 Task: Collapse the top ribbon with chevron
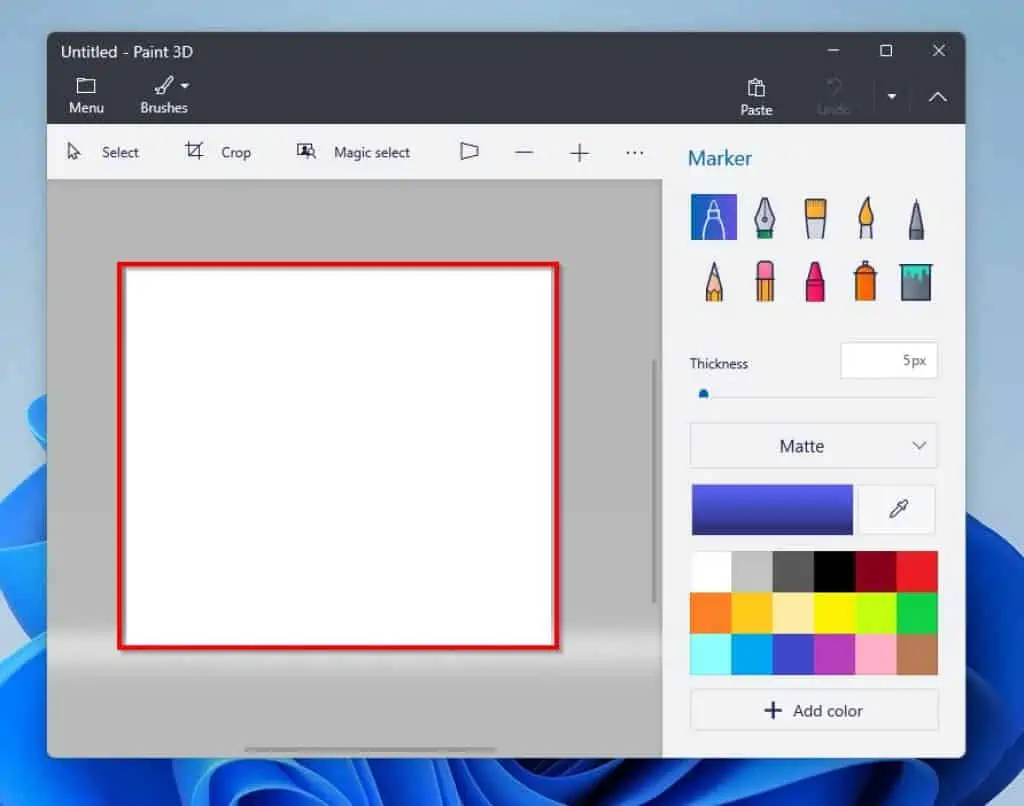click(937, 97)
